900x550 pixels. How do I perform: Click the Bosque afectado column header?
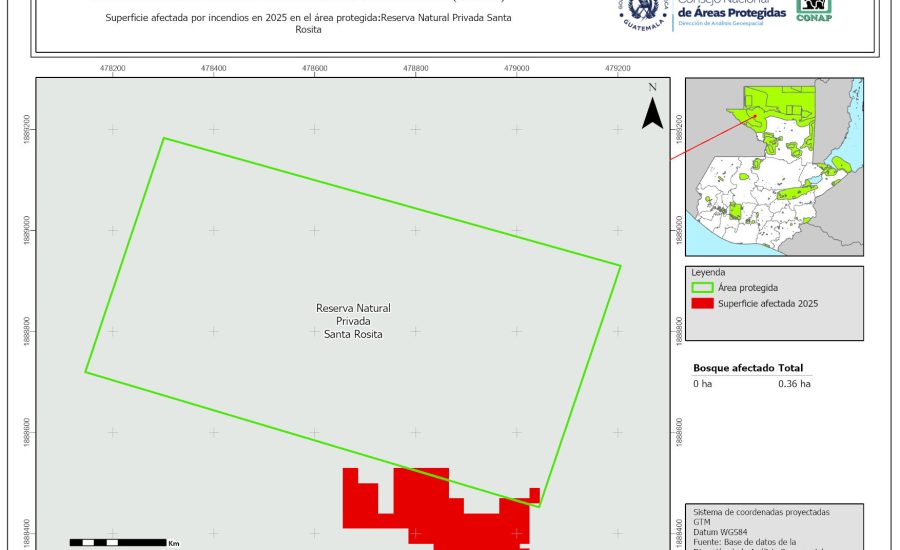[733, 368]
